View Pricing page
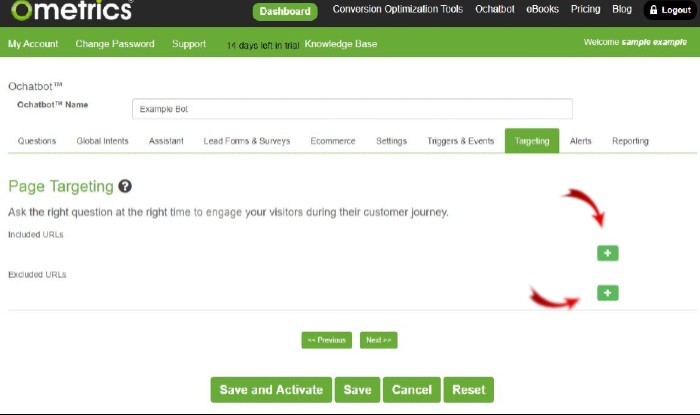700x415 pixels. tap(585, 9)
